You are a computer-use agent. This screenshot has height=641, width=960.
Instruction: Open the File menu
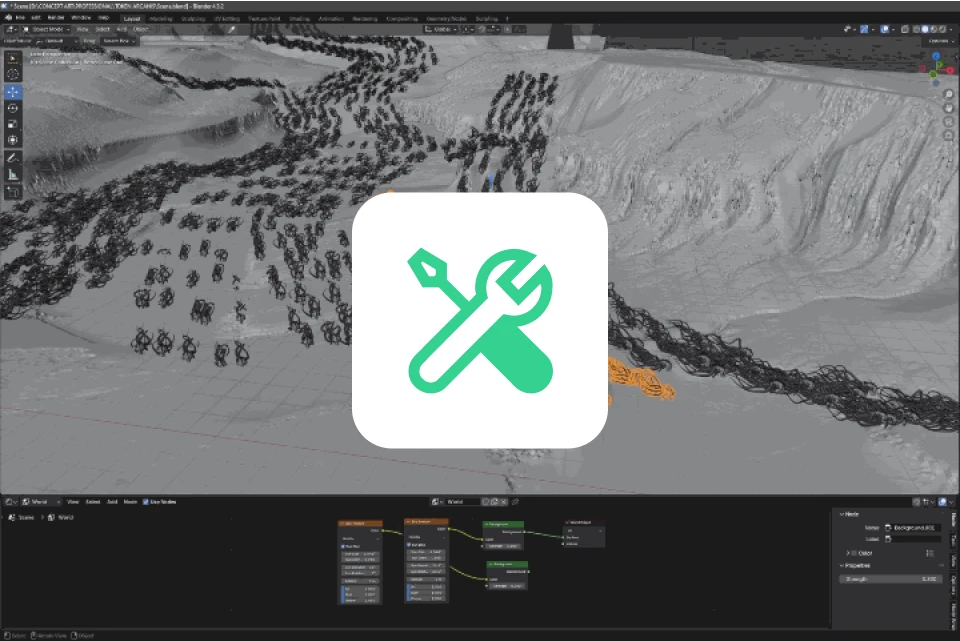(x=20, y=18)
